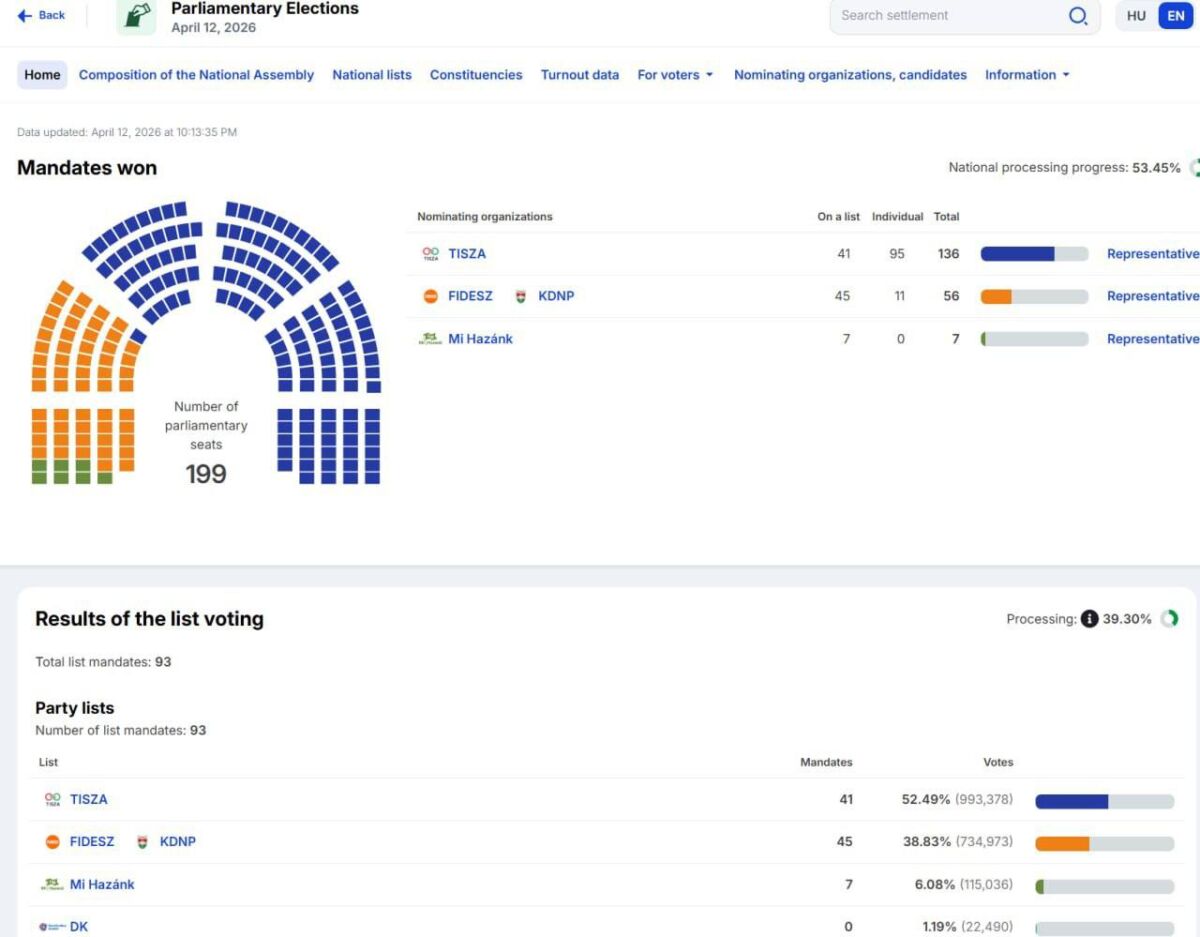
Task: Switch language to HU
Action: pos(1136,16)
